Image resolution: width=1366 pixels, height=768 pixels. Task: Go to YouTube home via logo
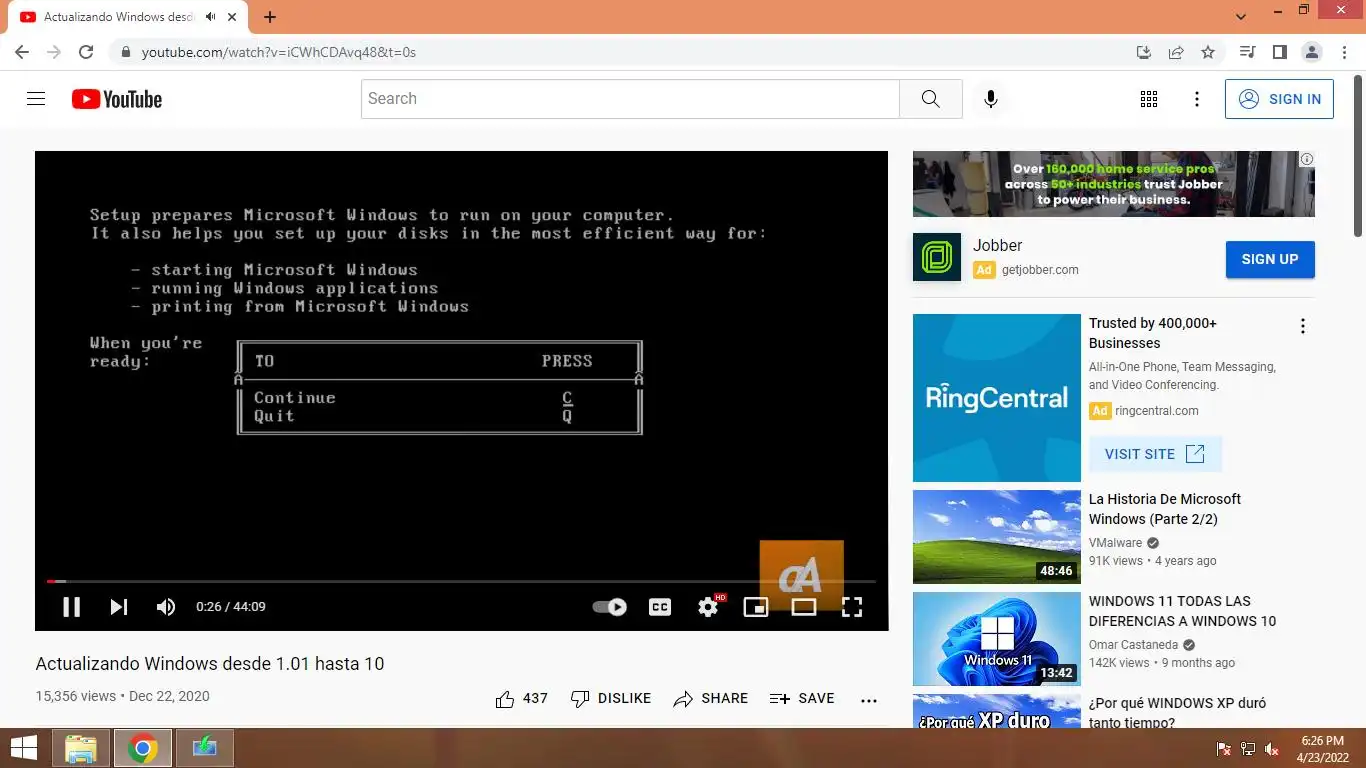(117, 99)
